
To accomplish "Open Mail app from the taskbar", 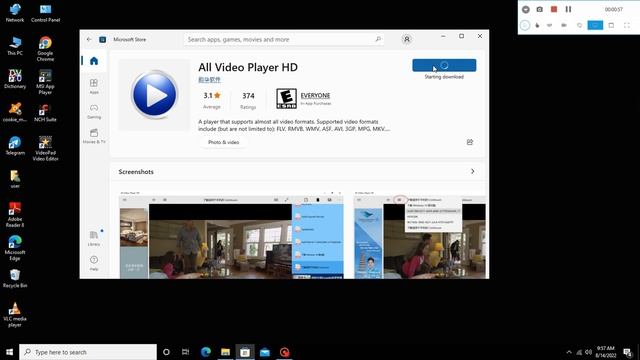I will point(265,352).
